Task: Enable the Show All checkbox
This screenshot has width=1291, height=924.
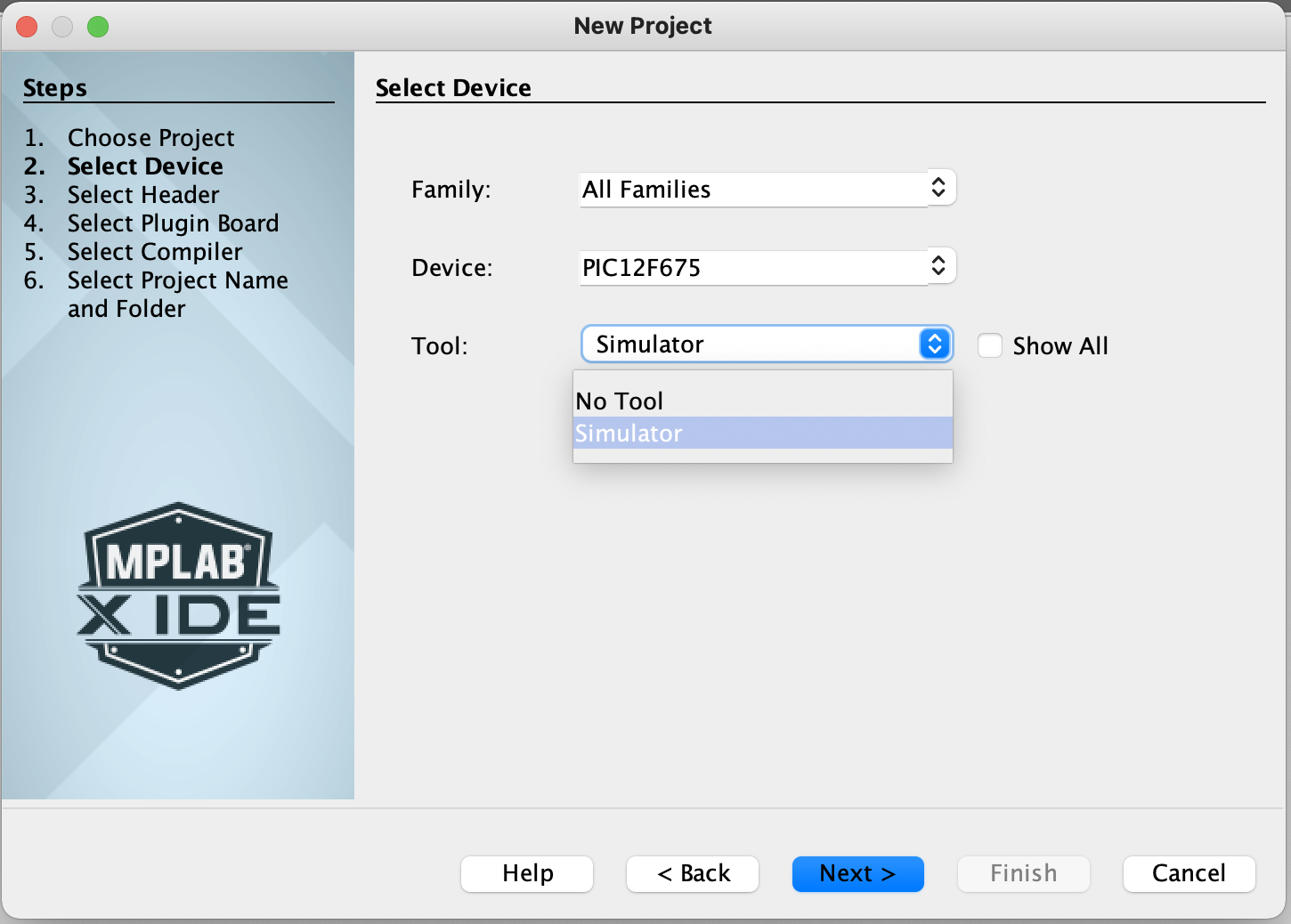Action: tap(990, 345)
